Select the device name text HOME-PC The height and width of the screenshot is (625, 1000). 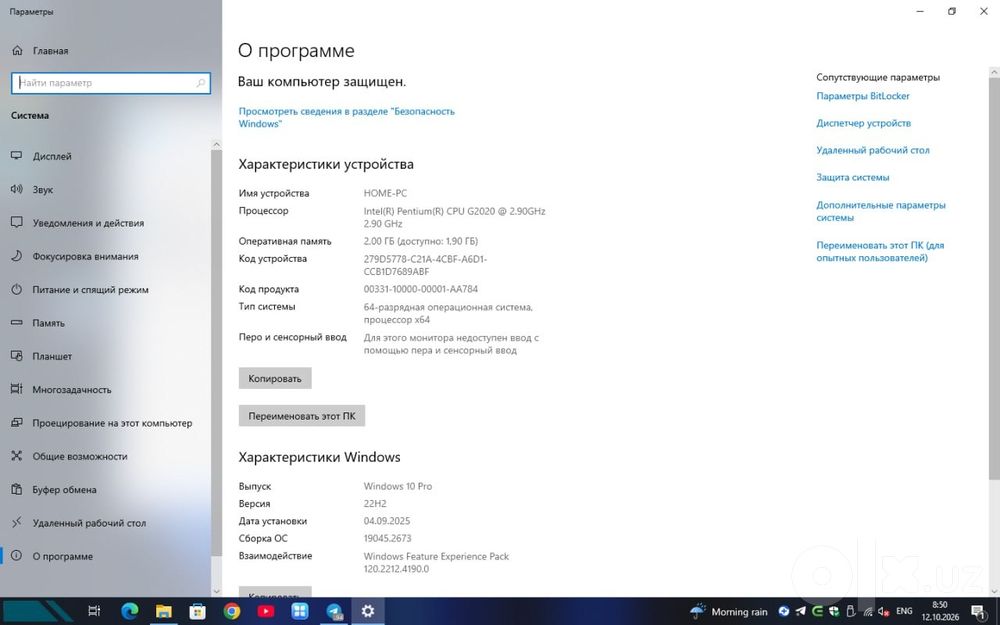385,193
